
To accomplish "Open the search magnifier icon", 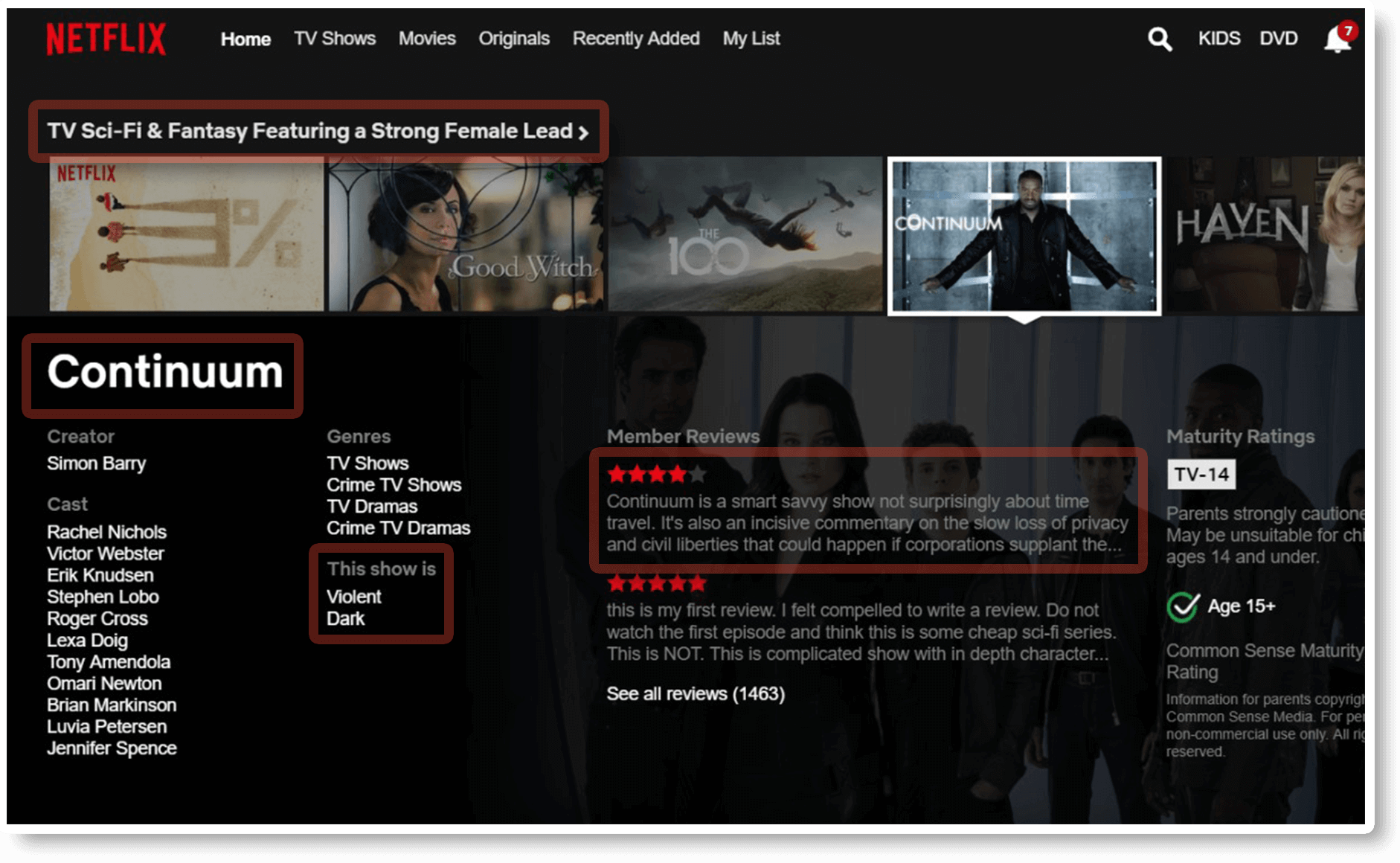I will pos(1159,39).
